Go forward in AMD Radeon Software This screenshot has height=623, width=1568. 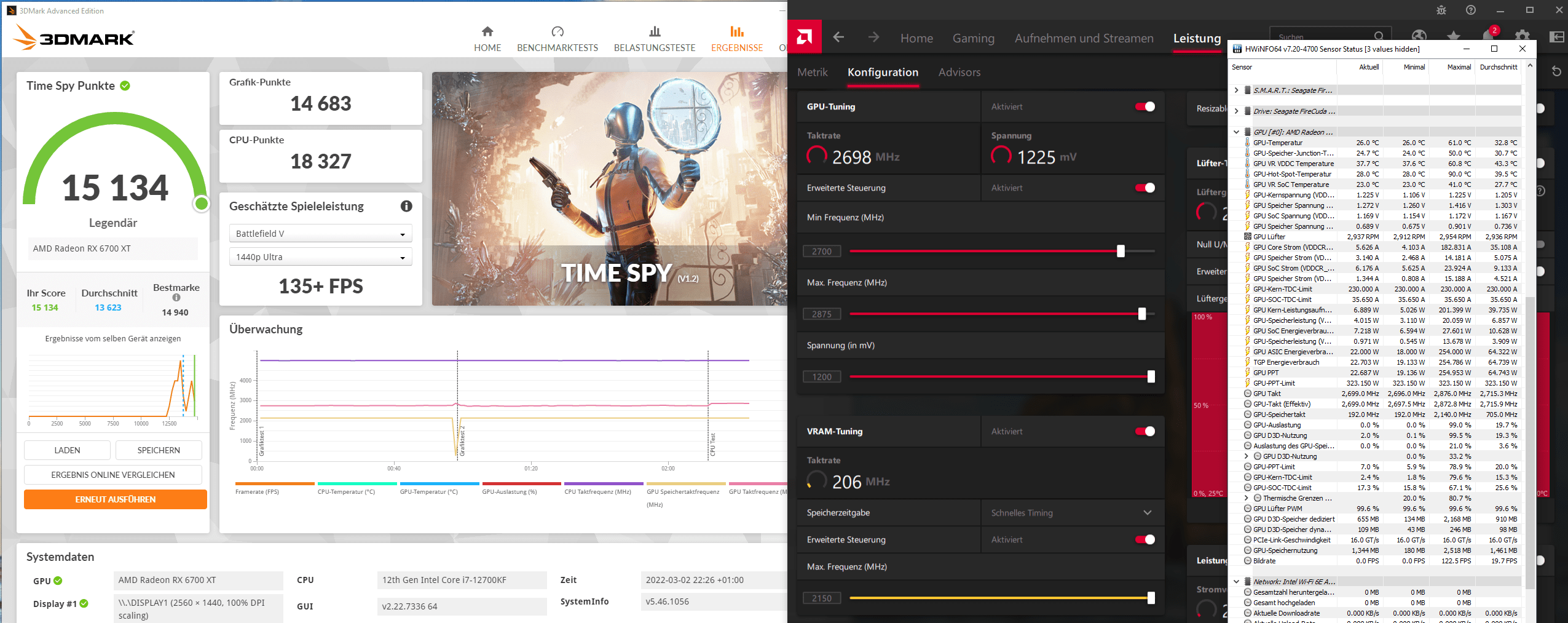point(873,38)
